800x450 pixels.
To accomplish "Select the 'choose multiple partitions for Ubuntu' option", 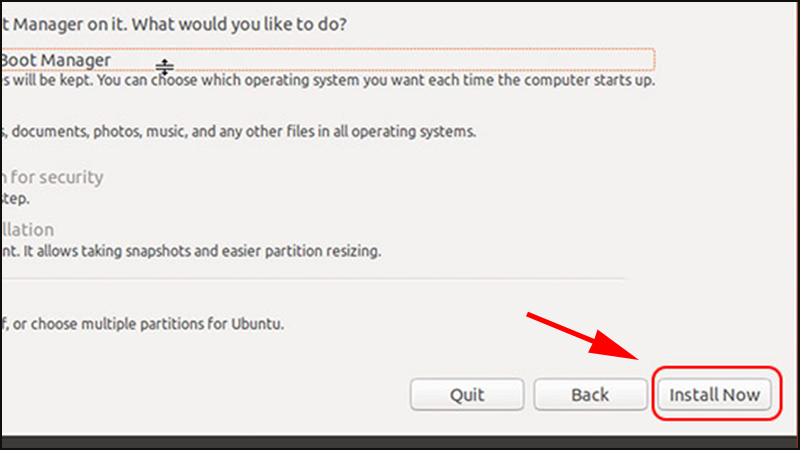I will pyautogui.click(x=142, y=324).
